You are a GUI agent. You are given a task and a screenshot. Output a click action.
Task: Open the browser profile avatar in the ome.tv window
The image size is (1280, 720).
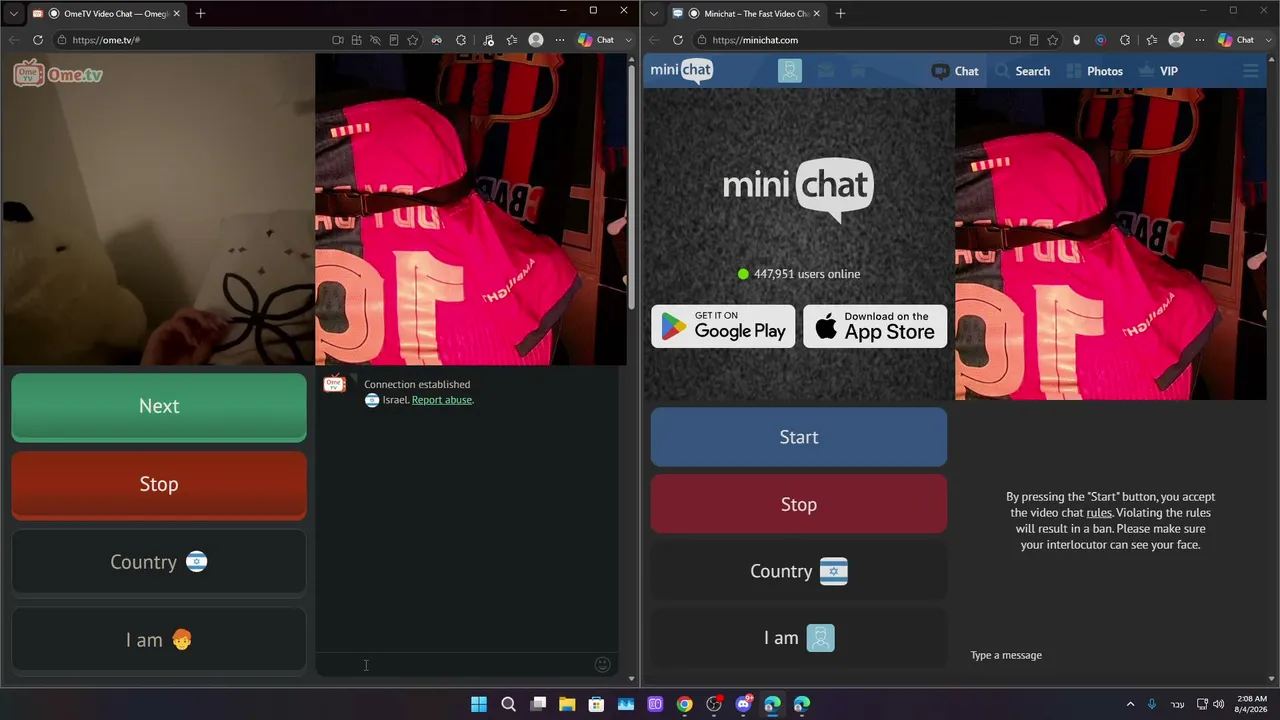[x=536, y=40]
